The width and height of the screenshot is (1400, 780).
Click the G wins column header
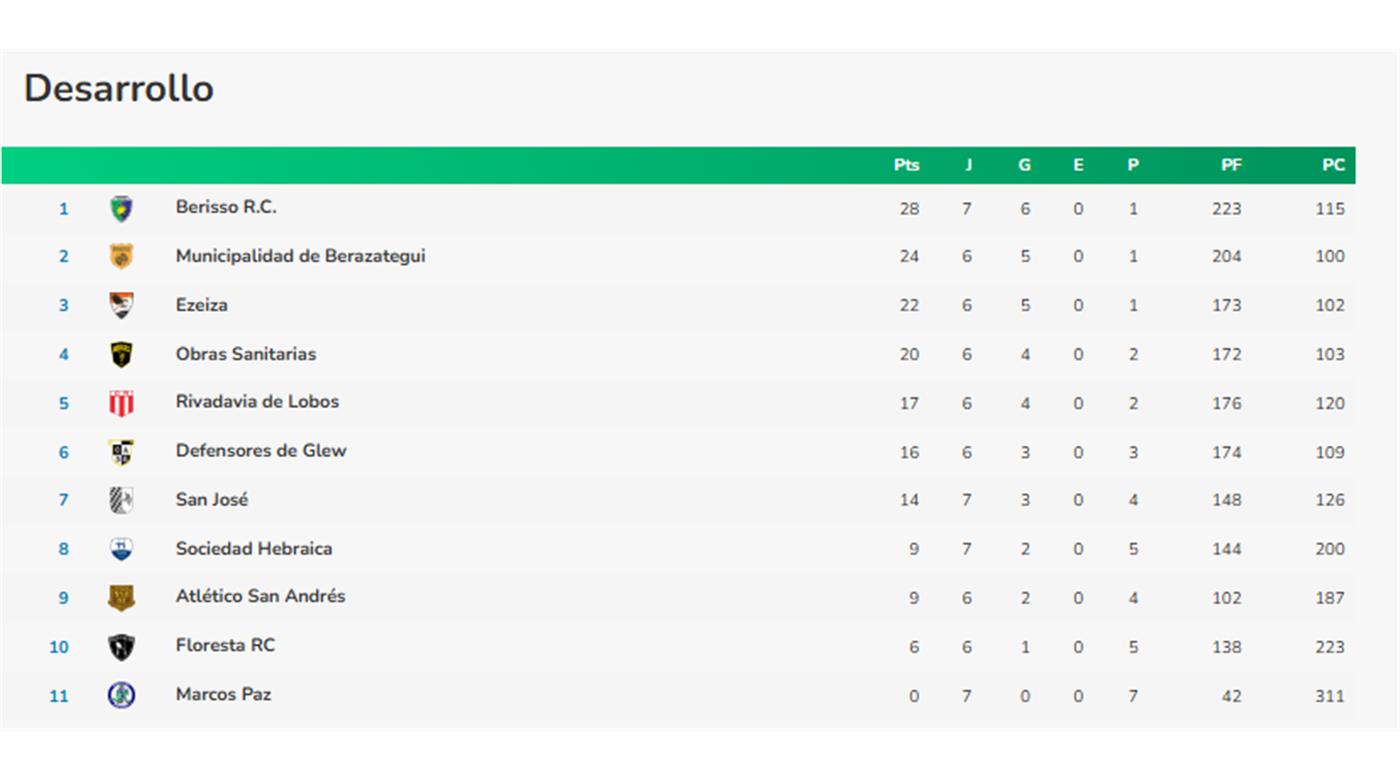point(1024,165)
